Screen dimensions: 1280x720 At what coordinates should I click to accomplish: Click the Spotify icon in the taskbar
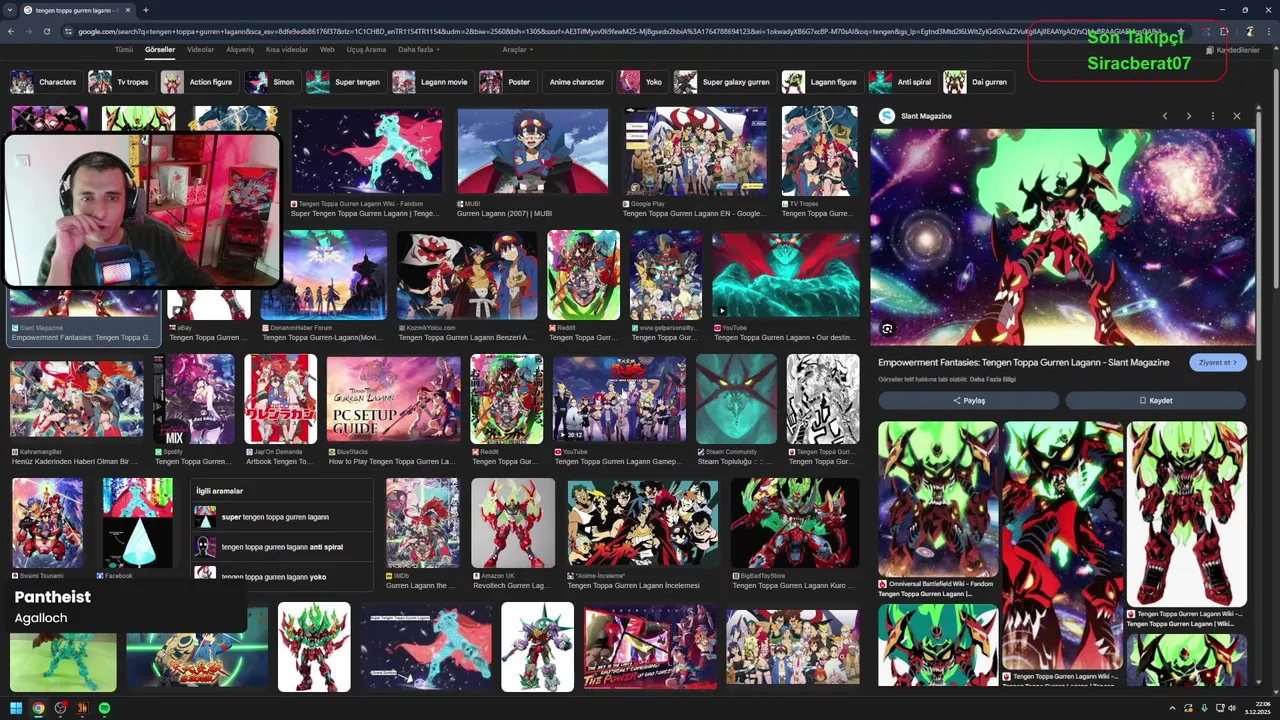click(x=105, y=708)
